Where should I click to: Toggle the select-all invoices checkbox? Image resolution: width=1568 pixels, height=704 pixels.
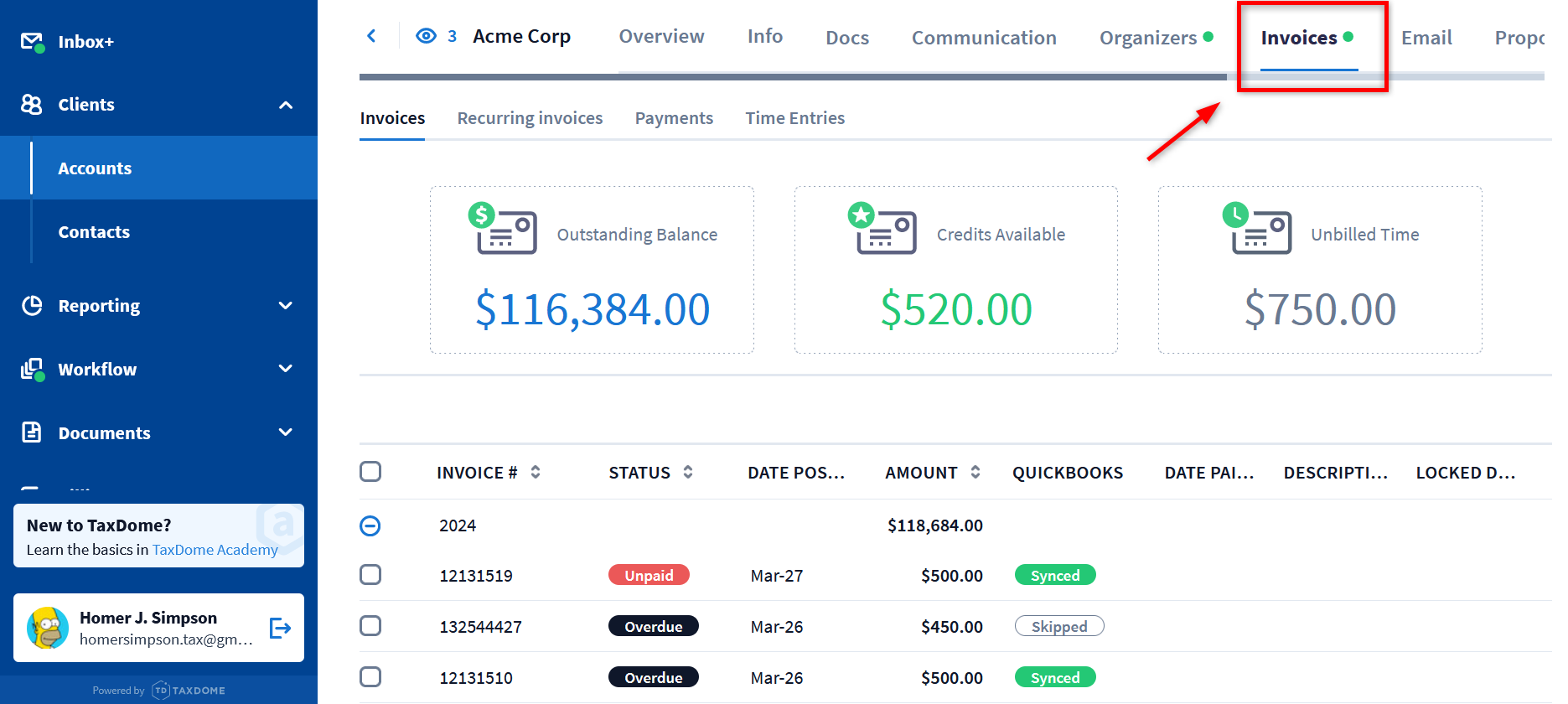[370, 472]
